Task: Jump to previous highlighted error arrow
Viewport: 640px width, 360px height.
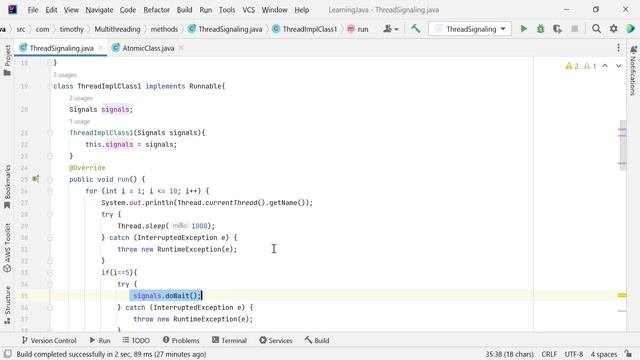Action: [605, 66]
